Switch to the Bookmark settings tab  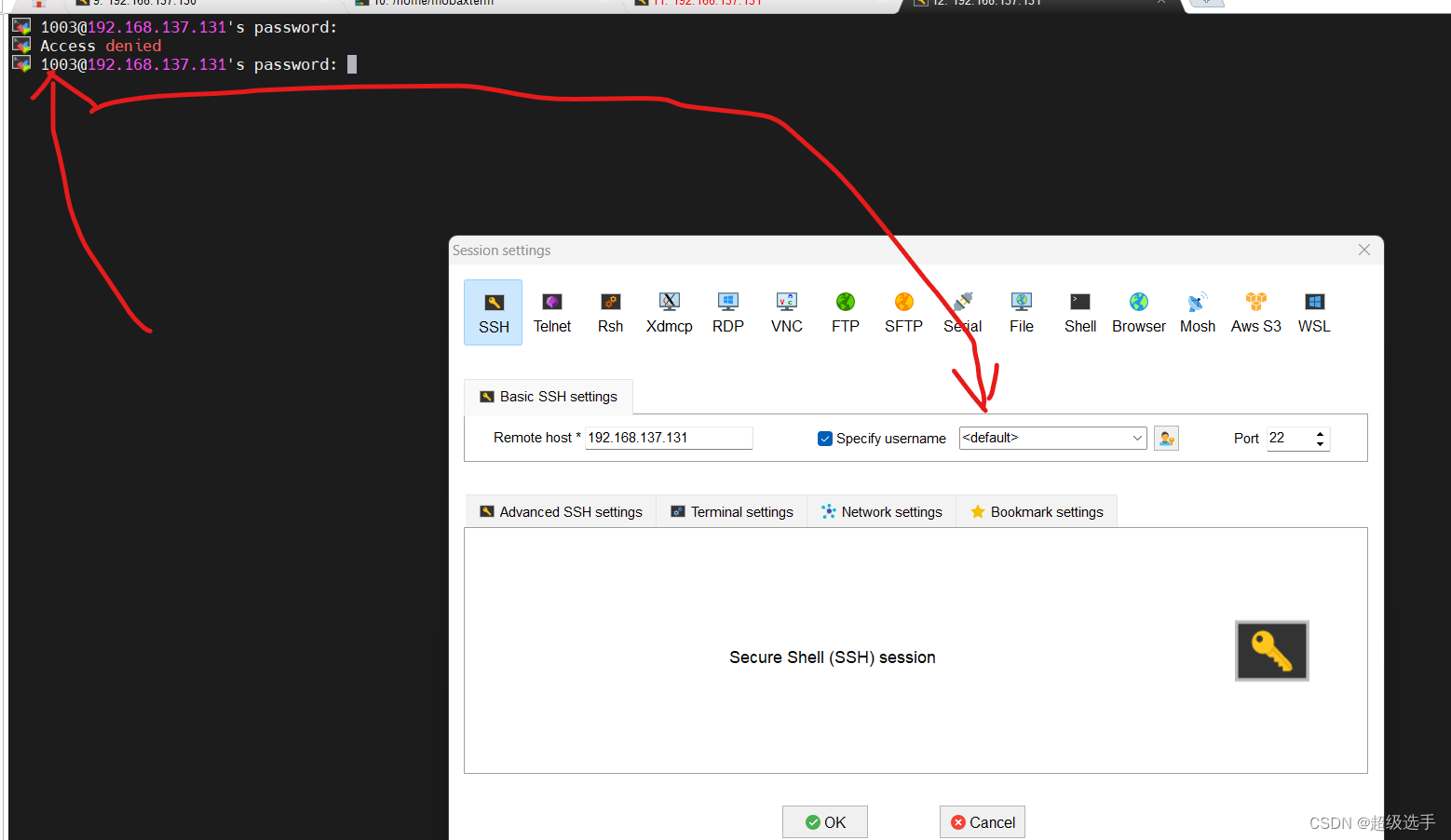[x=1037, y=510]
